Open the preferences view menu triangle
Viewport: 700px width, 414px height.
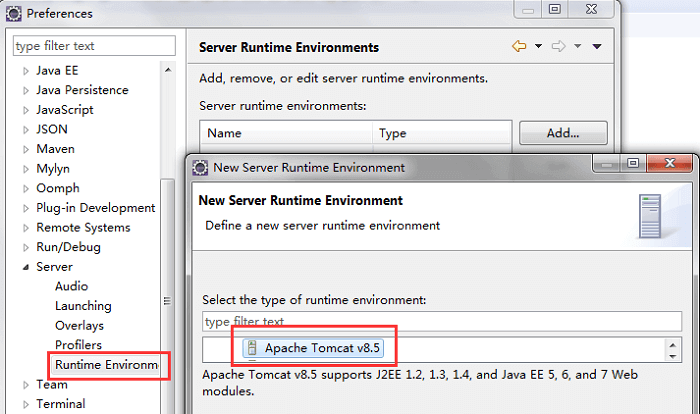[597, 47]
